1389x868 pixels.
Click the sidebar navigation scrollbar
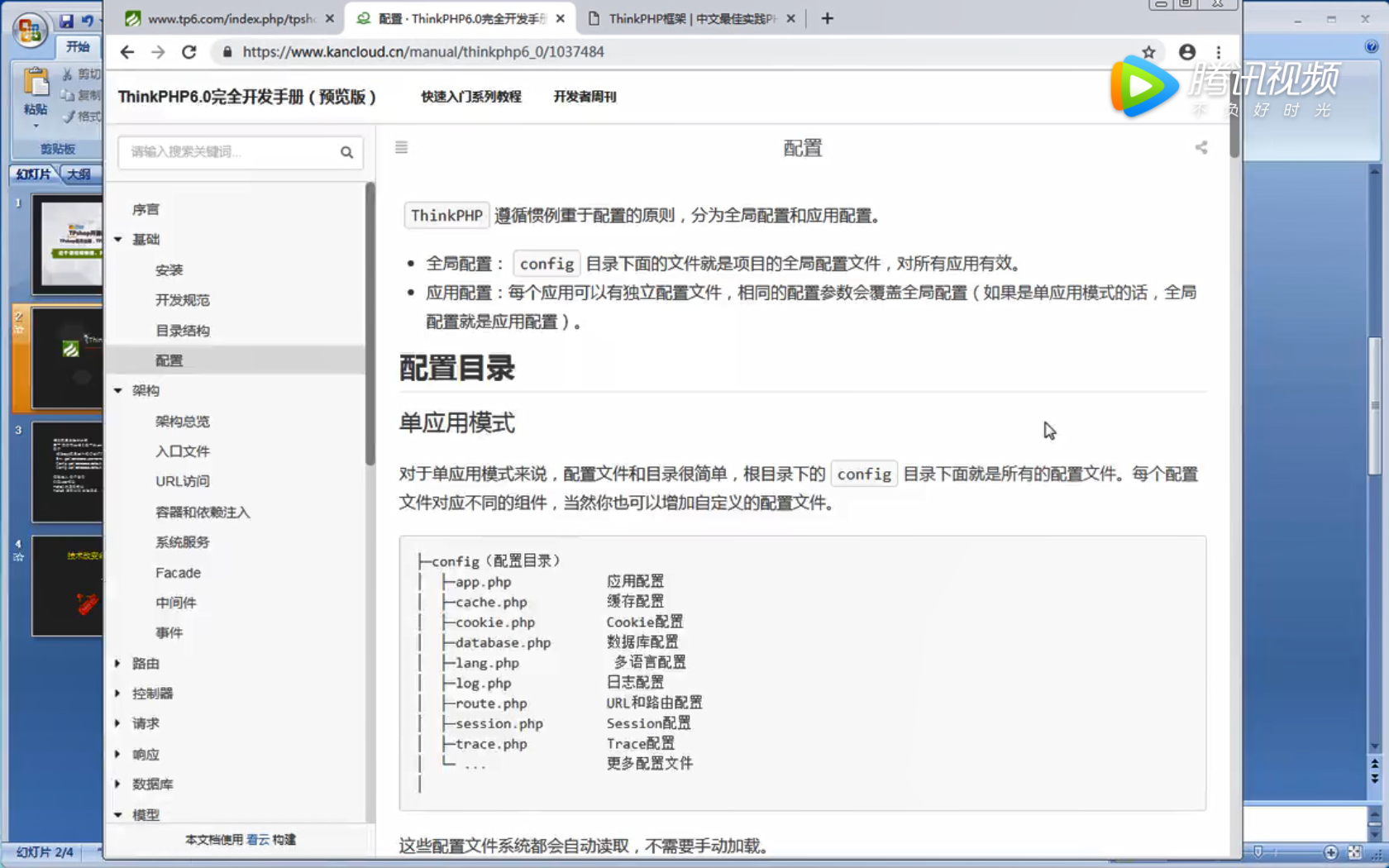pyautogui.click(x=370, y=322)
